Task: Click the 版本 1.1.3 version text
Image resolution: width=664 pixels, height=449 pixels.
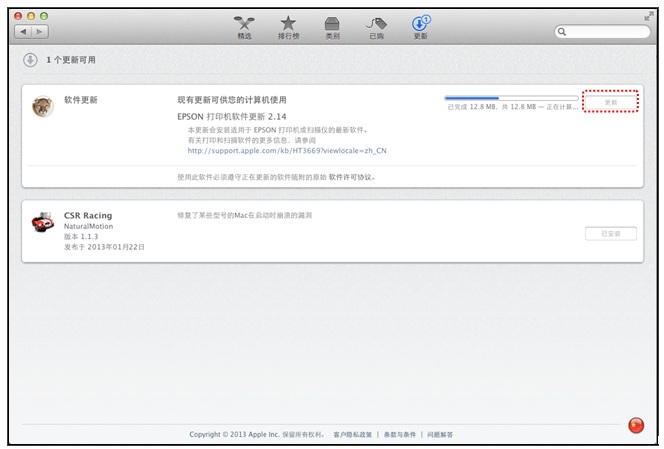Action: click(x=81, y=237)
